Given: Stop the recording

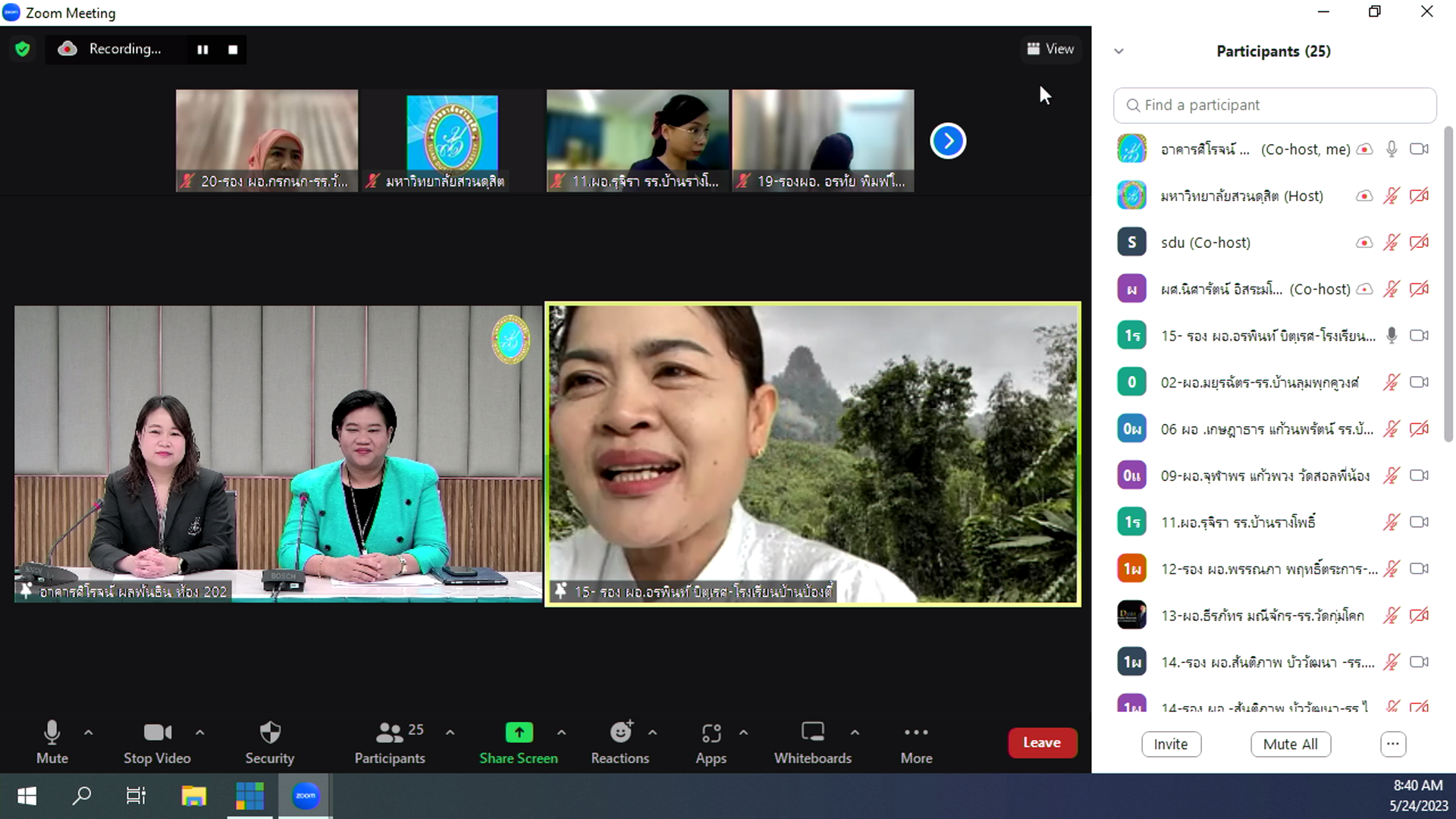Looking at the screenshot, I should [233, 49].
